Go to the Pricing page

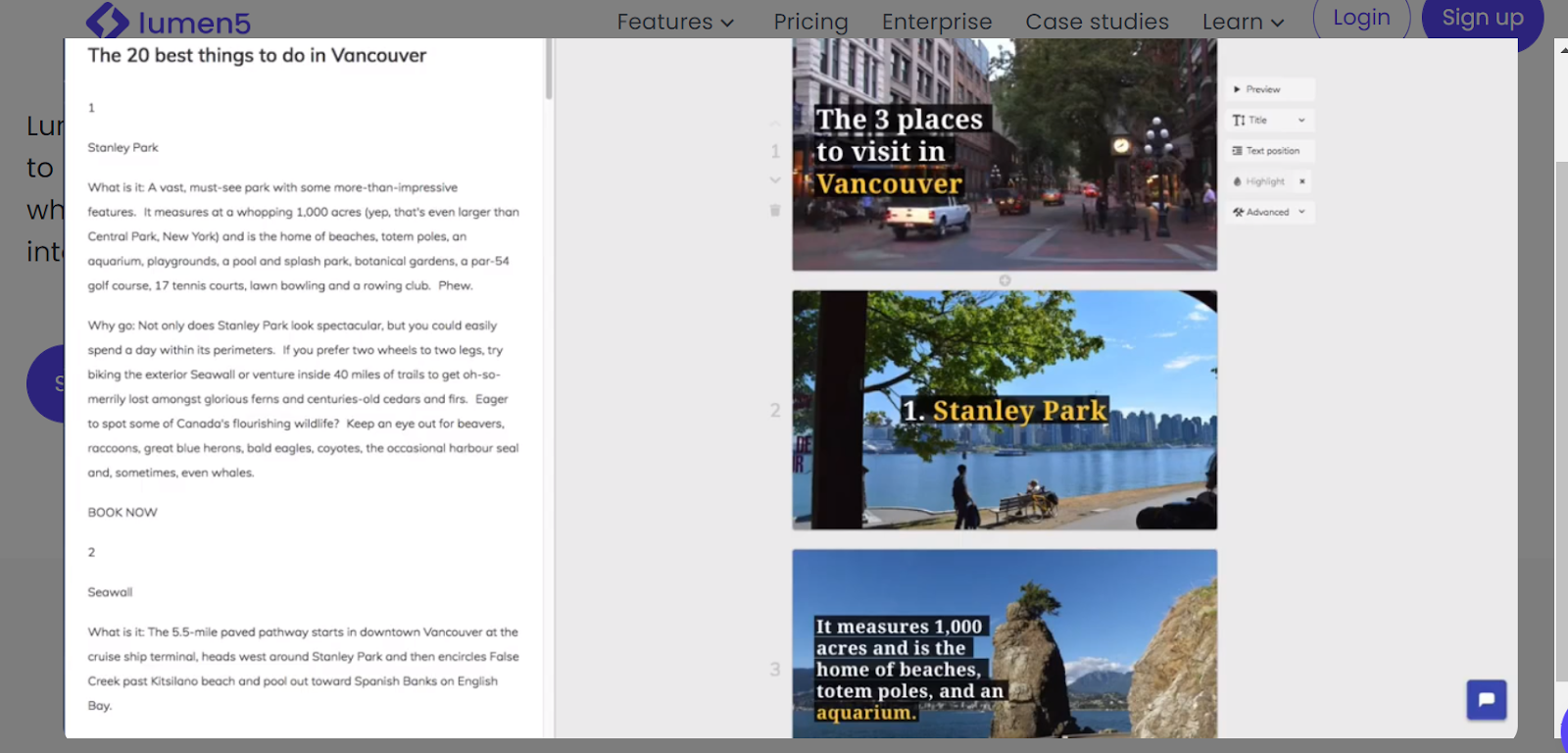click(810, 22)
